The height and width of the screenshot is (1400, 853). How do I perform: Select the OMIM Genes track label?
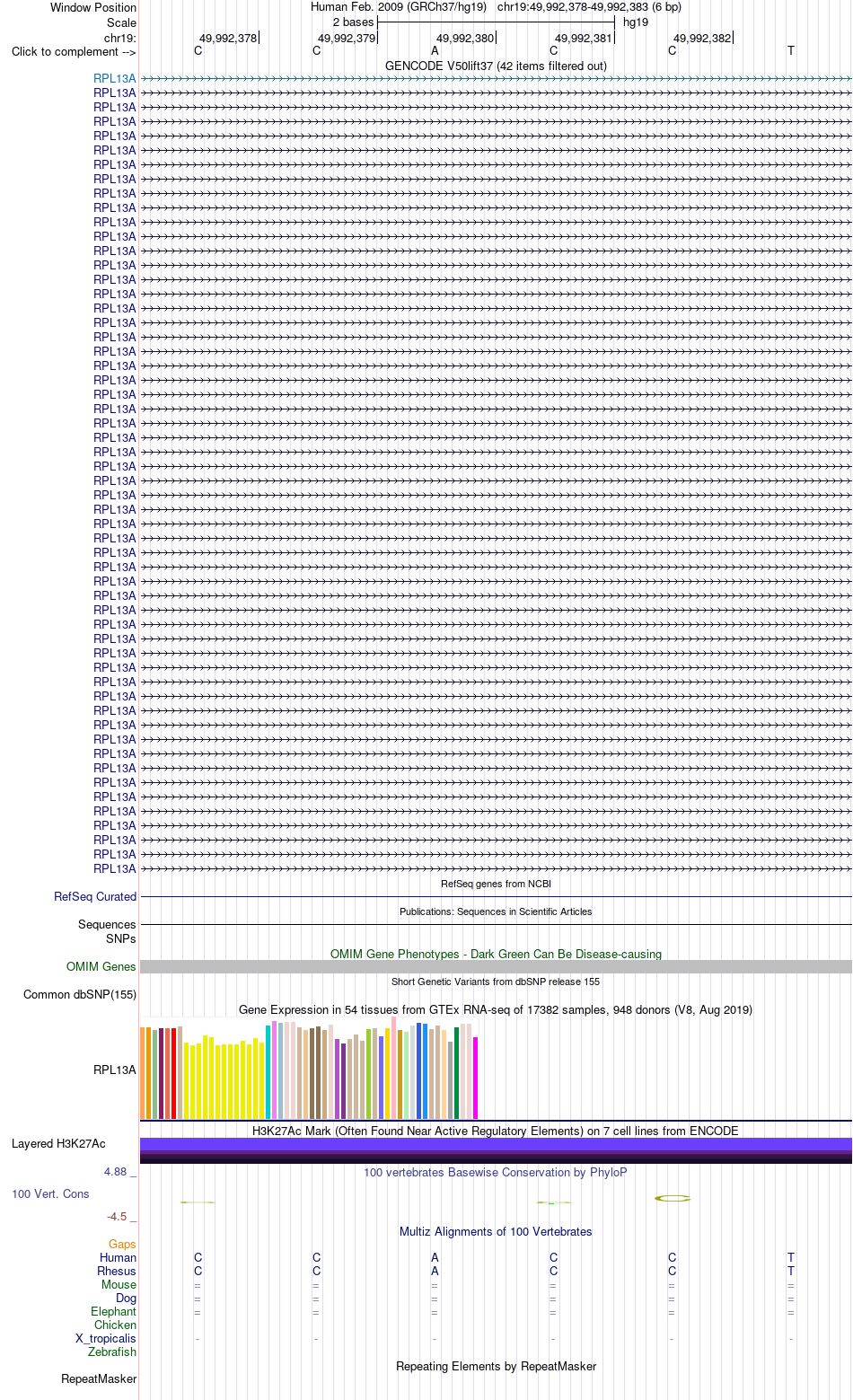[101, 967]
